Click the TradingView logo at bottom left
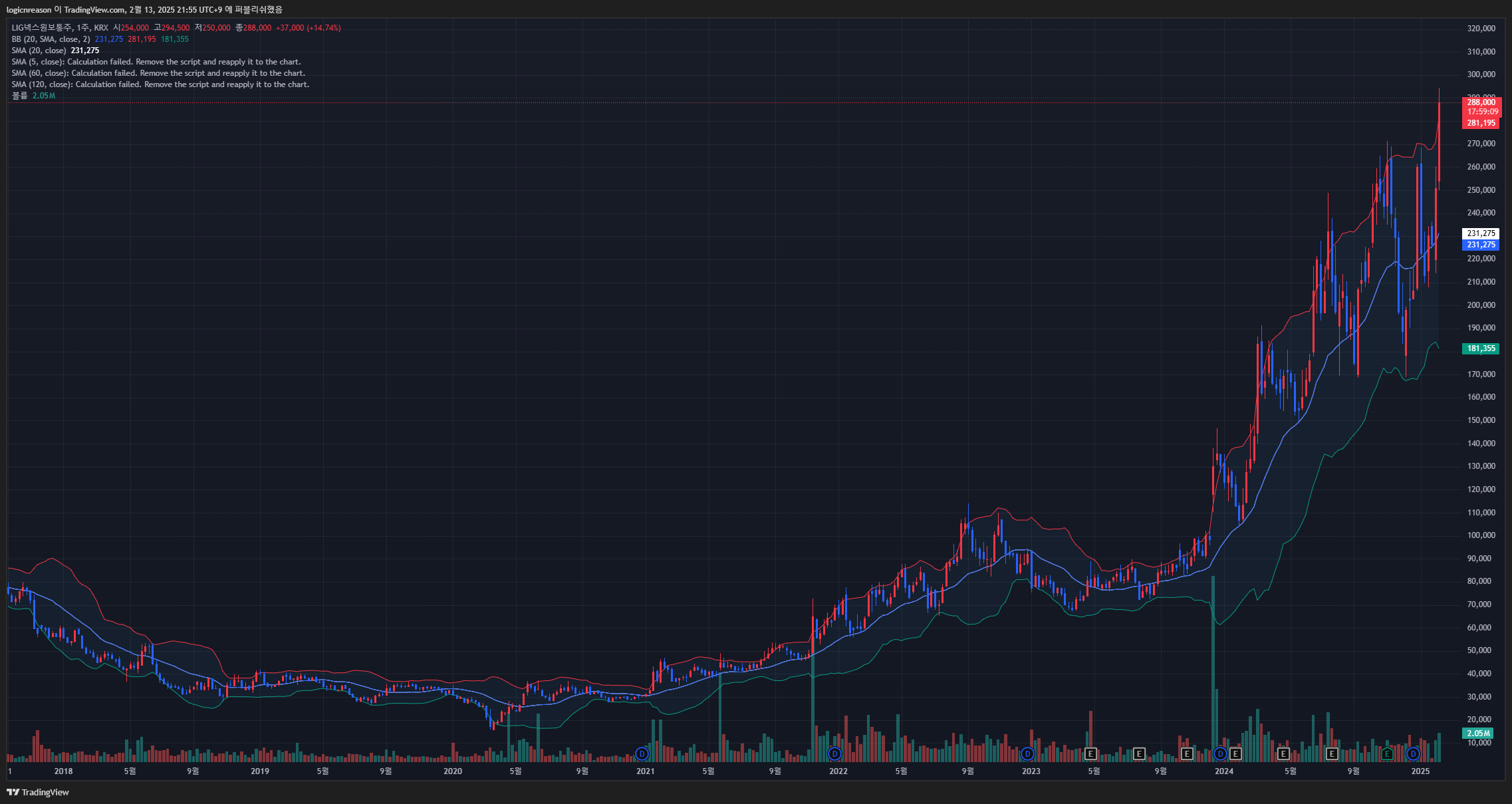The image size is (1512, 804). (38, 792)
